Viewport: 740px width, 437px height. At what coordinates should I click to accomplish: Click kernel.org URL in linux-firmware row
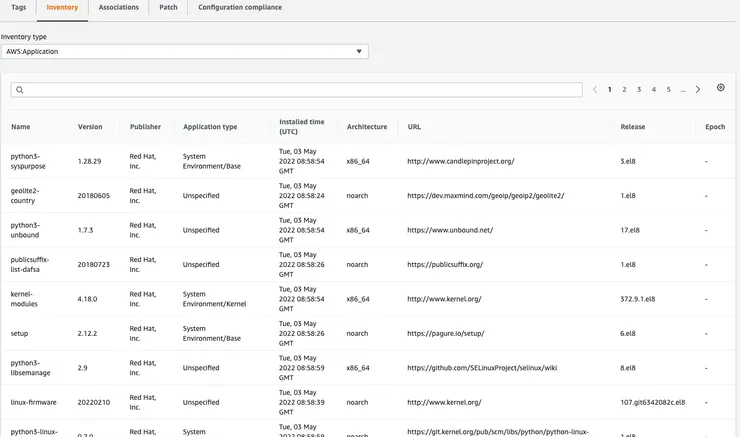(x=444, y=402)
